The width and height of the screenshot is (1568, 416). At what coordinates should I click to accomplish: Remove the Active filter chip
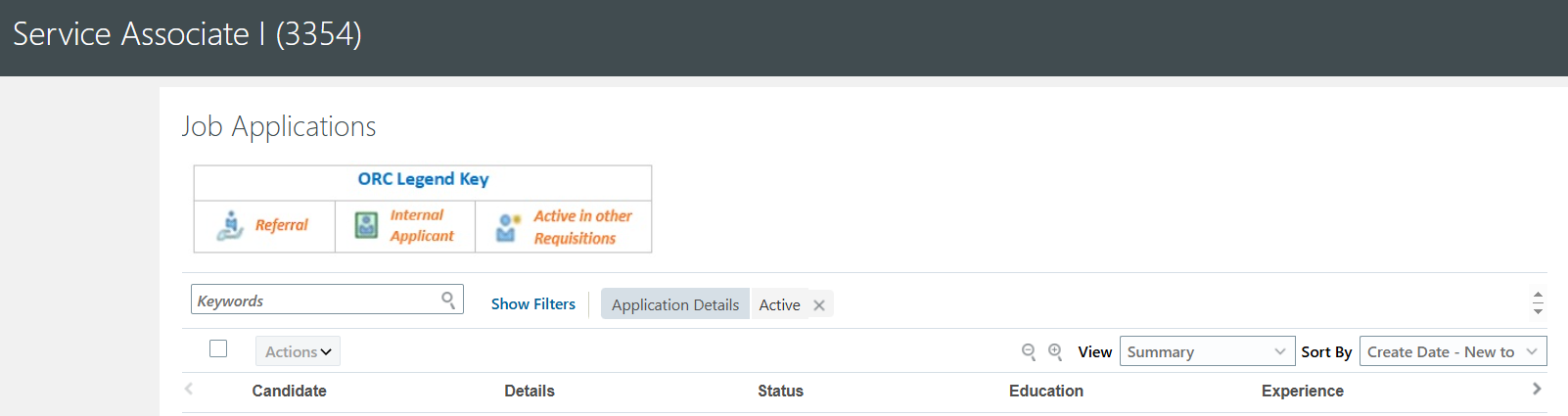pyautogui.click(x=819, y=305)
